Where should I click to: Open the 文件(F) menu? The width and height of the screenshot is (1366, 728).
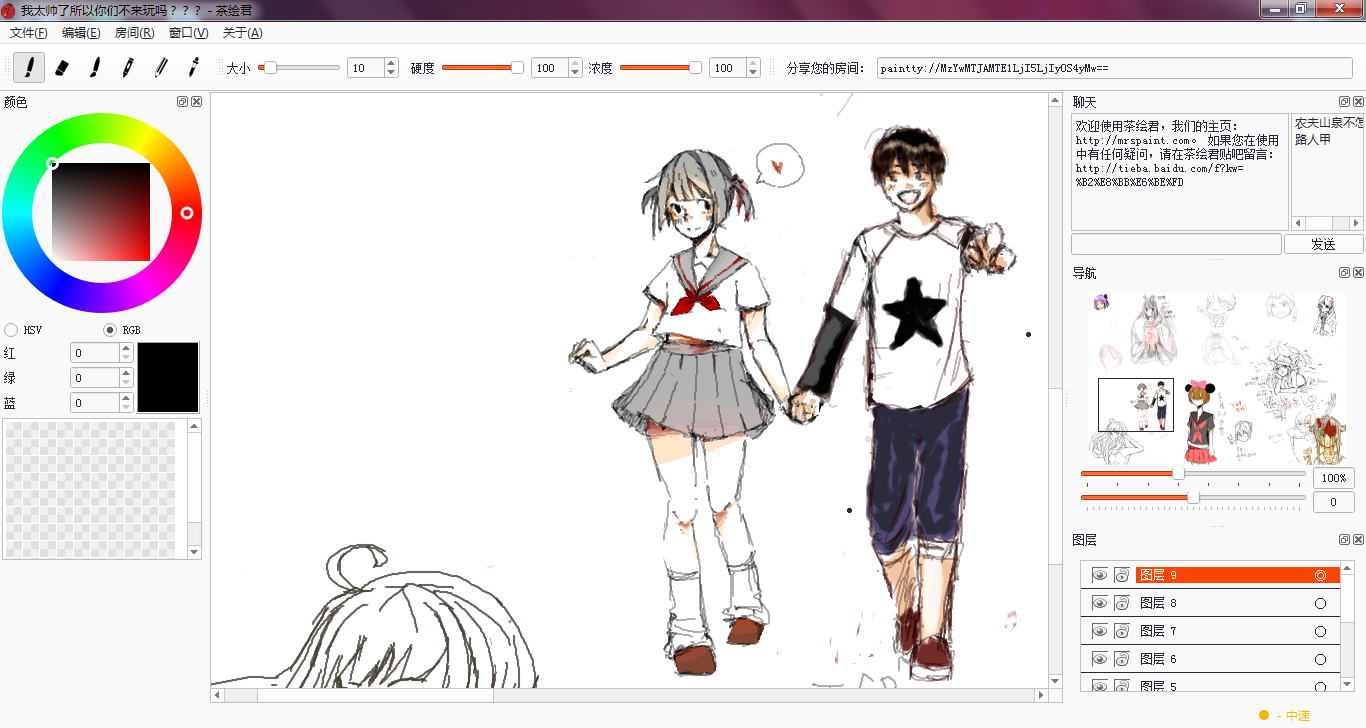click(29, 33)
